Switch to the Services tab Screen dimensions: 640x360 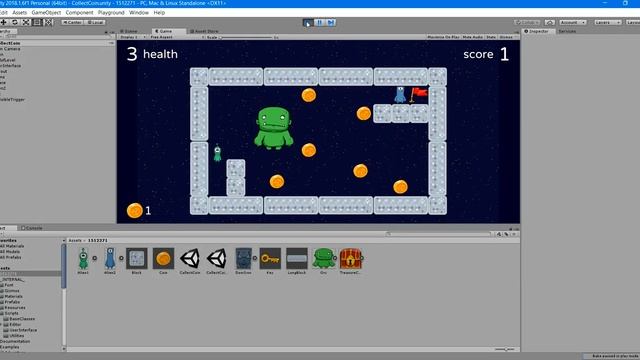567,31
